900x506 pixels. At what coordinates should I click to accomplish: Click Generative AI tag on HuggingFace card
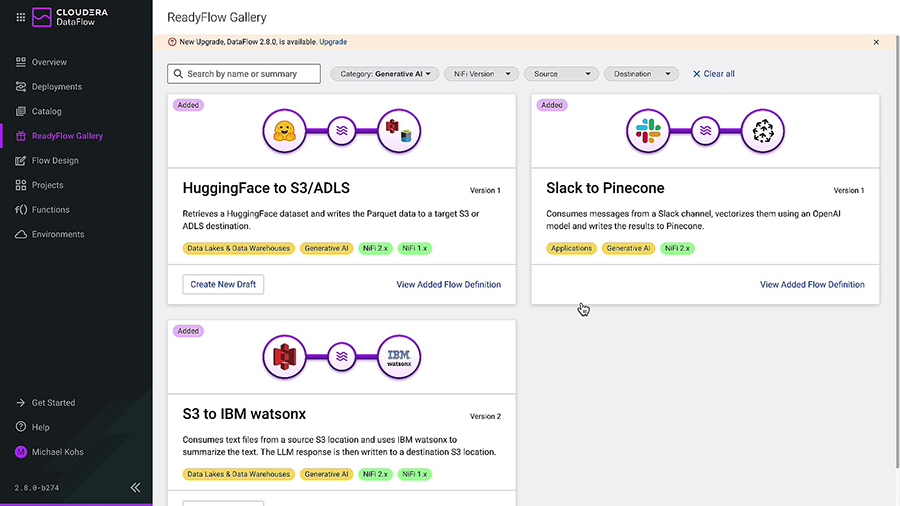(x=326, y=248)
